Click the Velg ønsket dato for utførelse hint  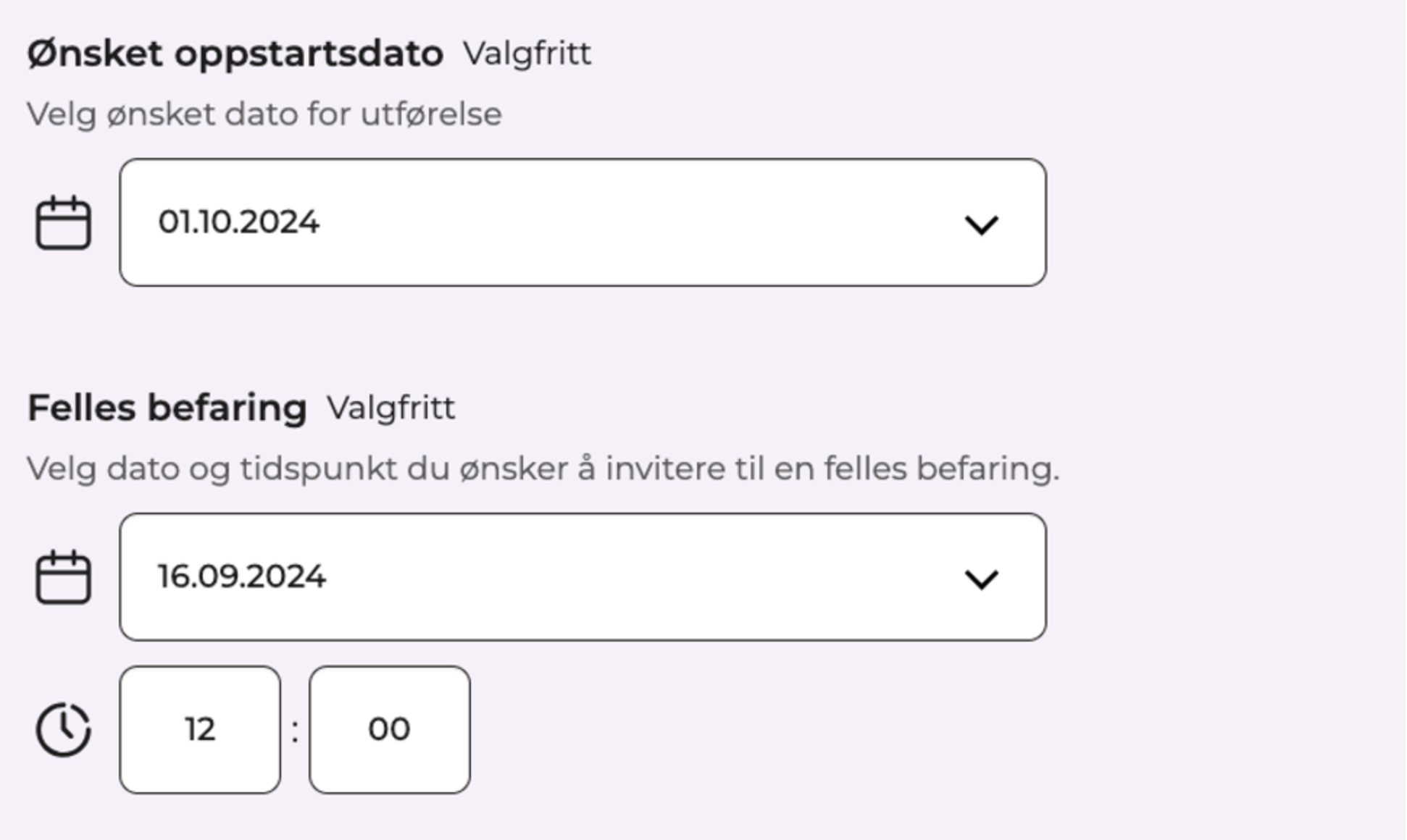(x=264, y=114)
